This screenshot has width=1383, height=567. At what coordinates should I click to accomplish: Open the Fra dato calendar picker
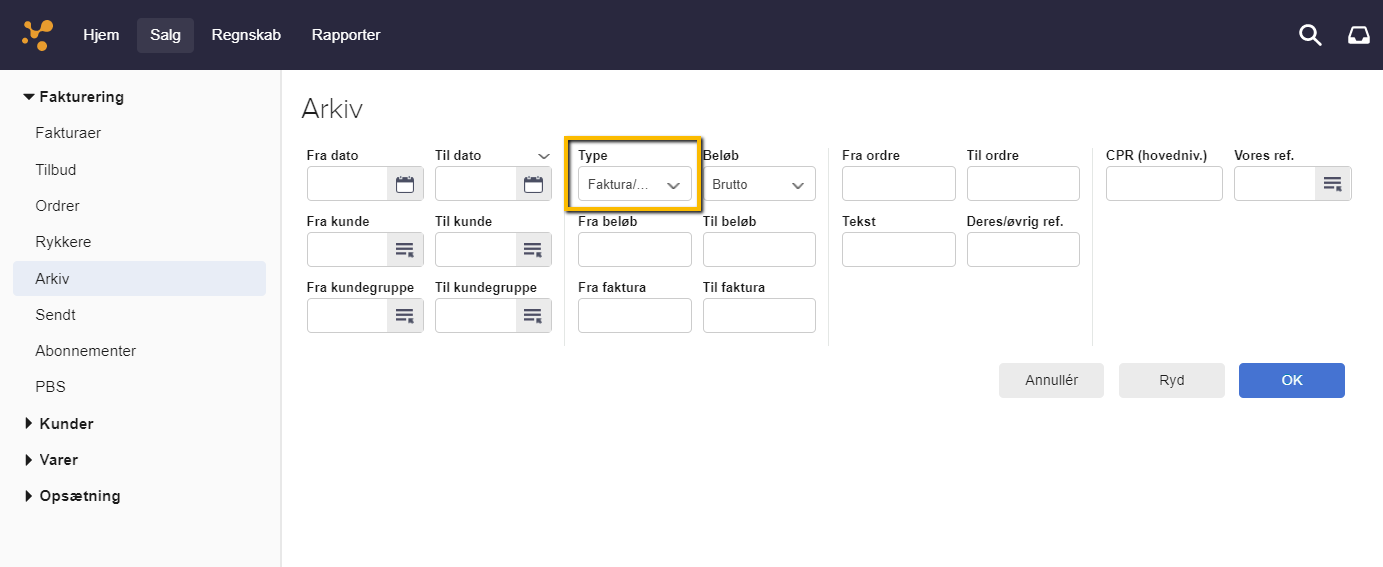[405, 184]
